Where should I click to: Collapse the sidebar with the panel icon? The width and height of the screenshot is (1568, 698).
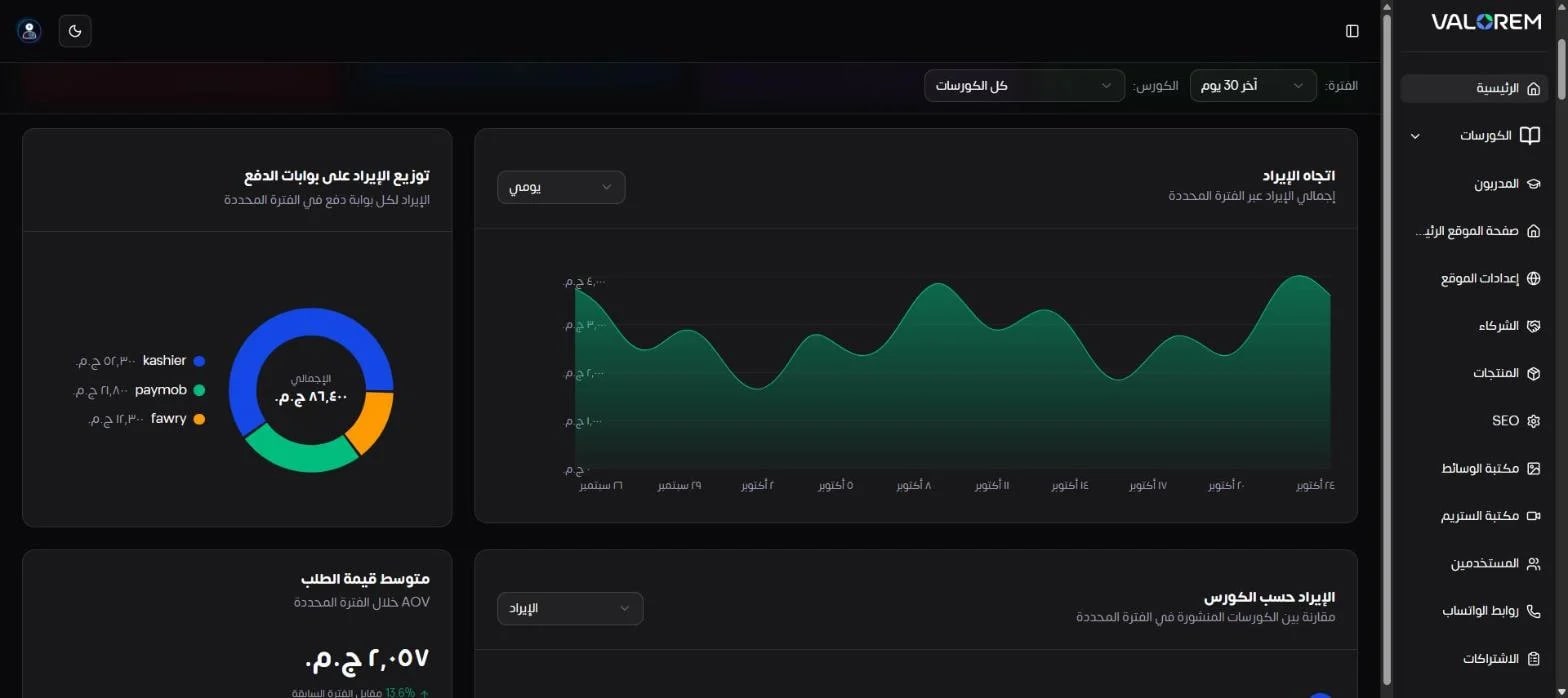pos(1352,31)
